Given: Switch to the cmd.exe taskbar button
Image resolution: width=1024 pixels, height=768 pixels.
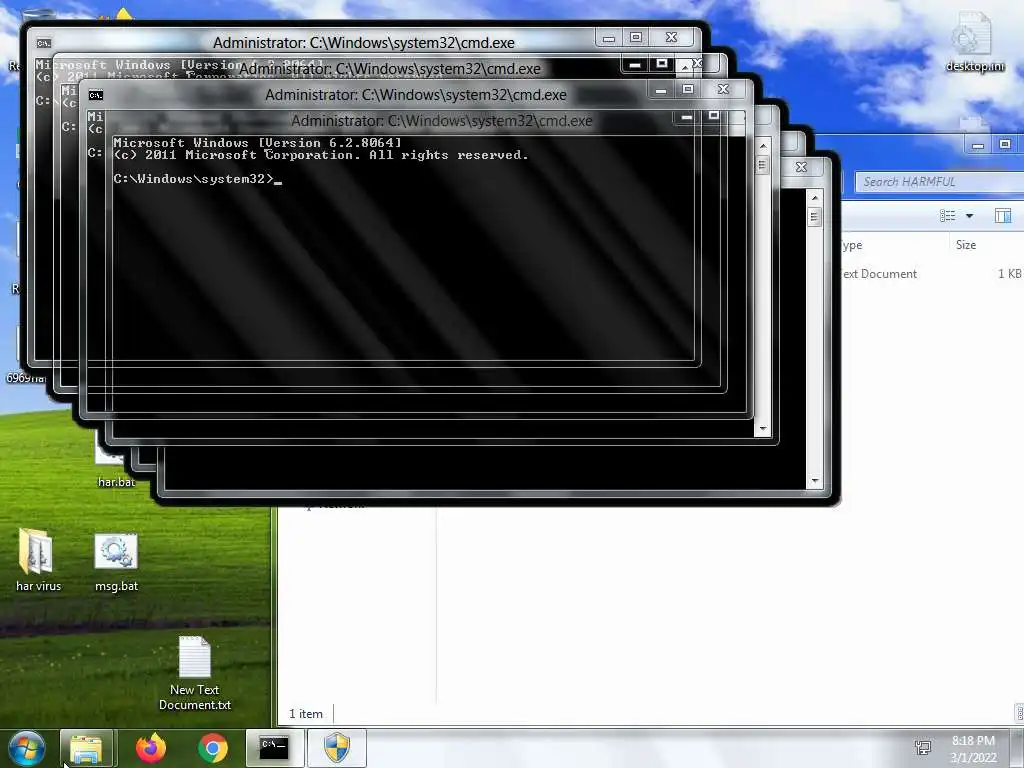Looking at the screenshot, I should [274, 748].
